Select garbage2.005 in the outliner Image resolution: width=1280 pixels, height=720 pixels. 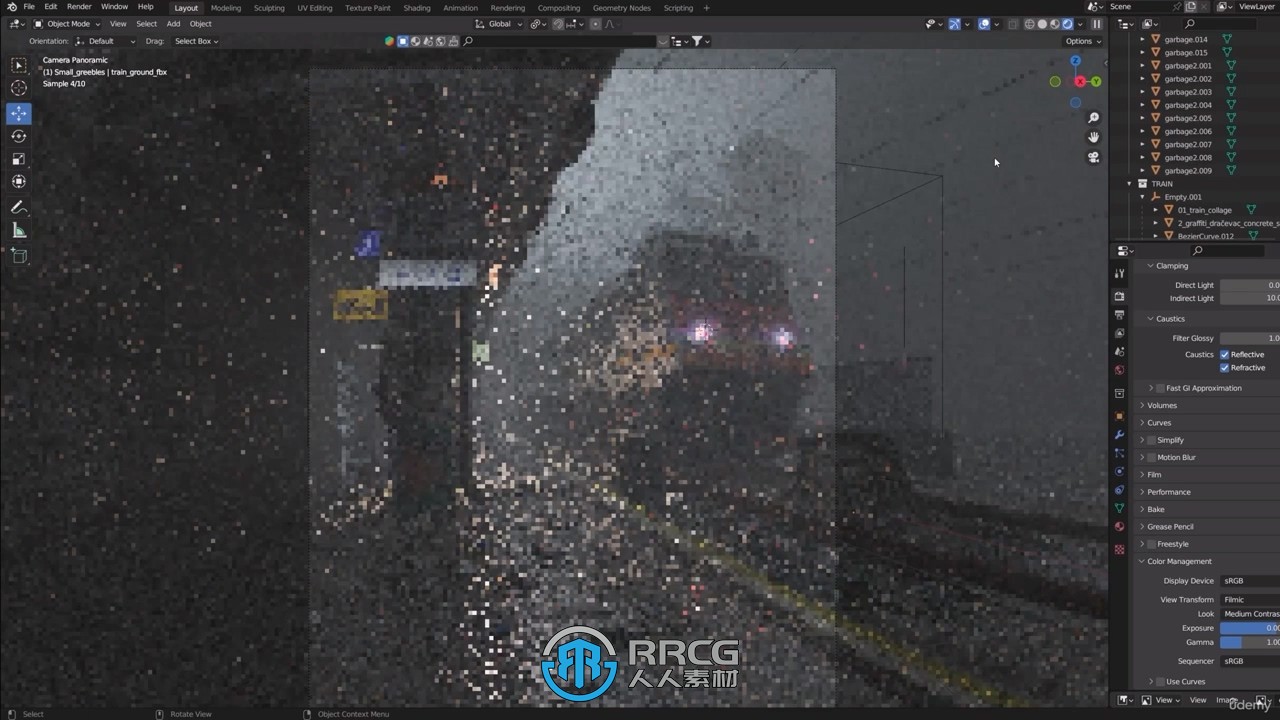[x=1187, y=118]
